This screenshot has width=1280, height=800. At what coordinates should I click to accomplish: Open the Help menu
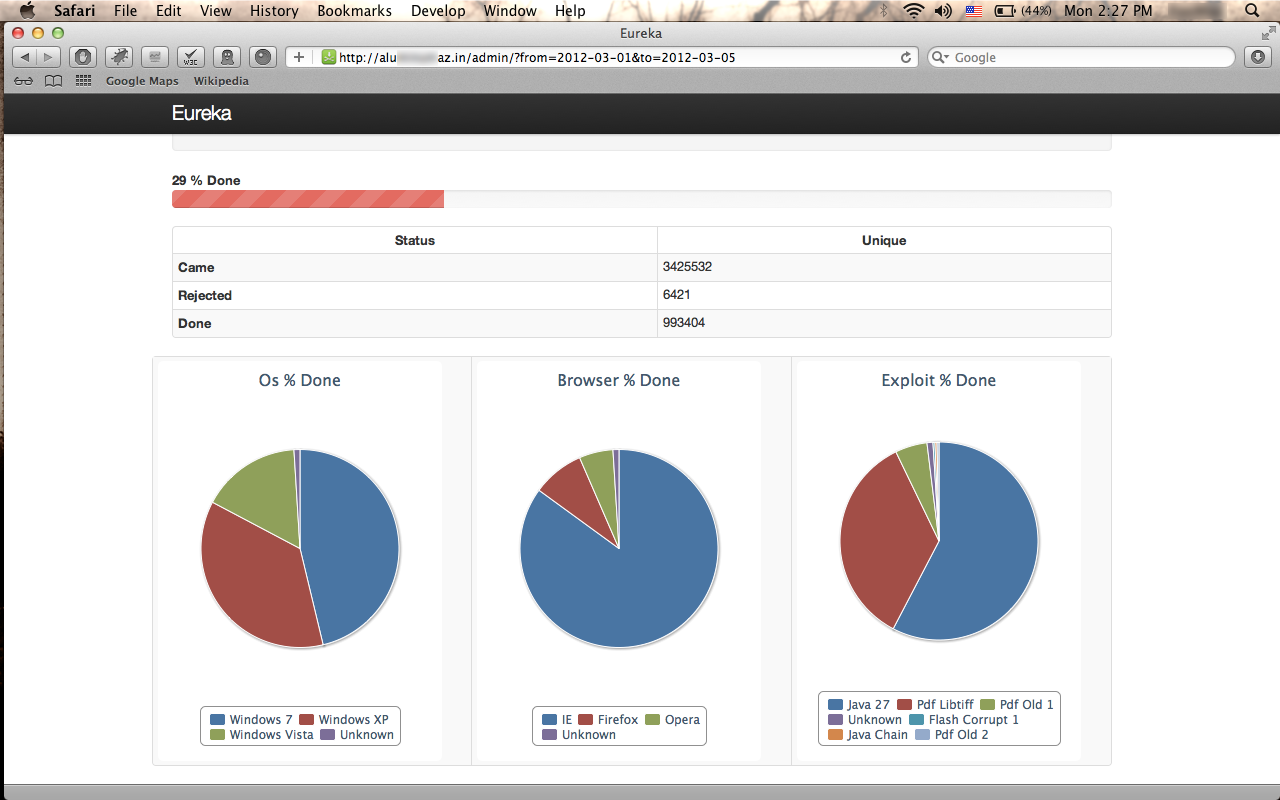coord(570,11)
